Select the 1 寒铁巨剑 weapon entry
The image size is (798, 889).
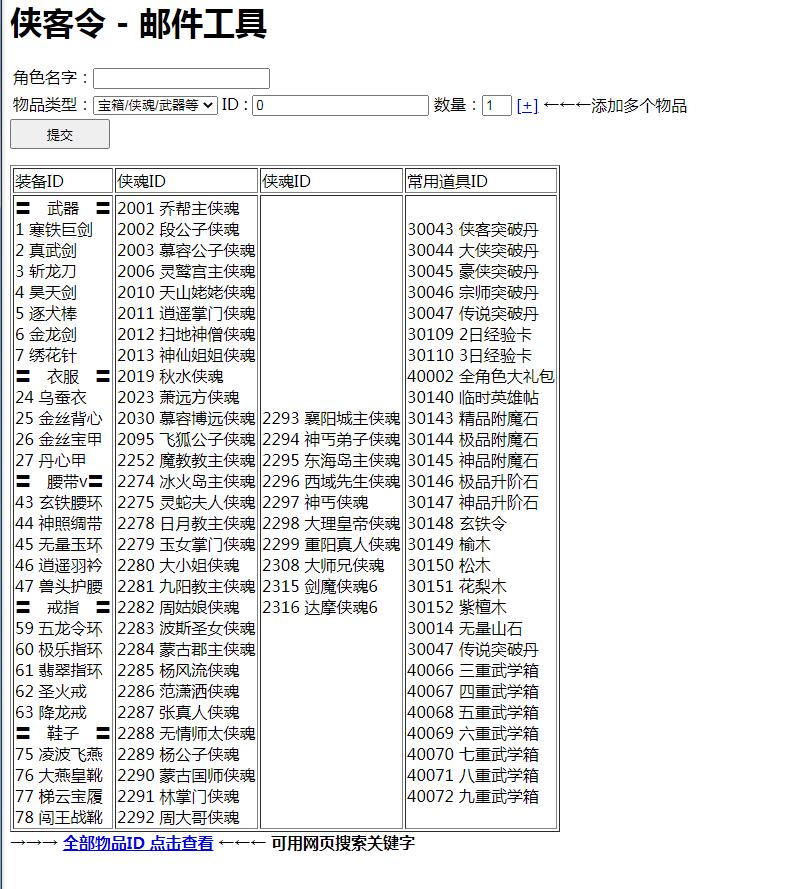[x=54, y=229]
